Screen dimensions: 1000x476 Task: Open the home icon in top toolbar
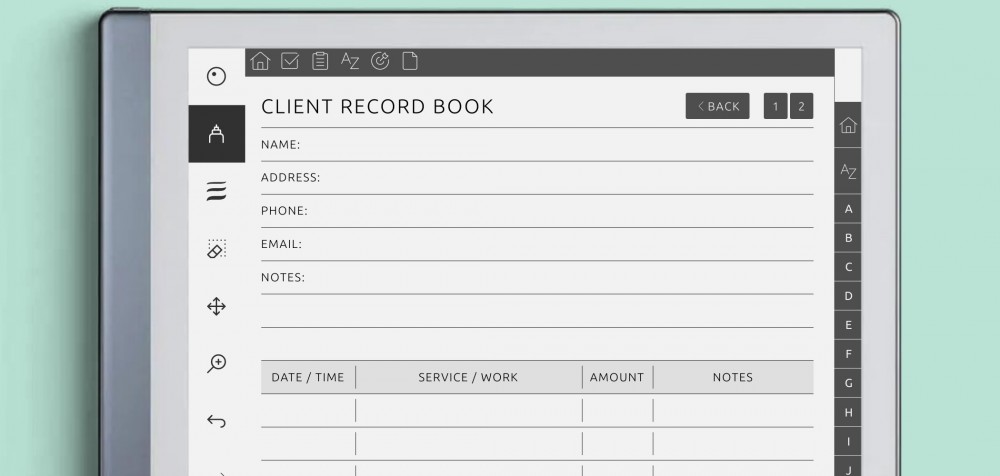click(x=260, y=61)
